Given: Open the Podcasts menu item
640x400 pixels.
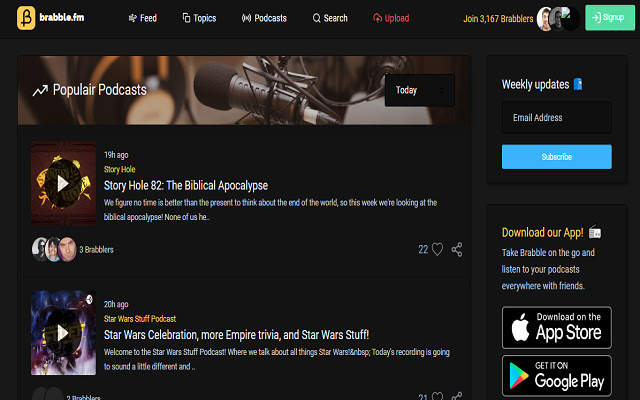Looking at the screenshot, I should coord(264,18).
